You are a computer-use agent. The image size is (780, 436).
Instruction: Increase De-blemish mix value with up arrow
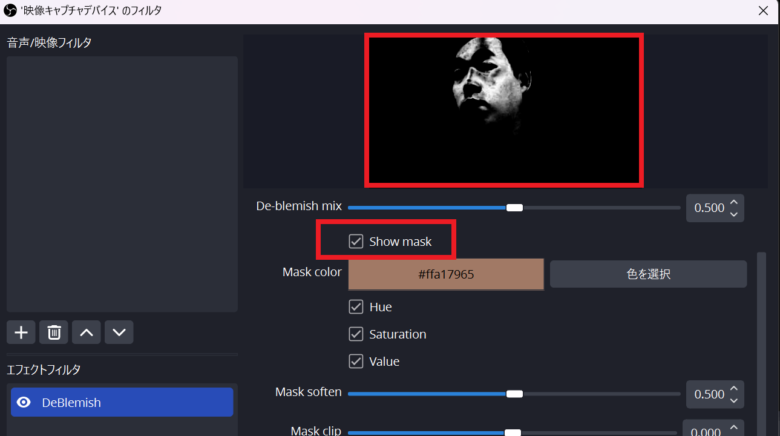click(x=734, y=202)
